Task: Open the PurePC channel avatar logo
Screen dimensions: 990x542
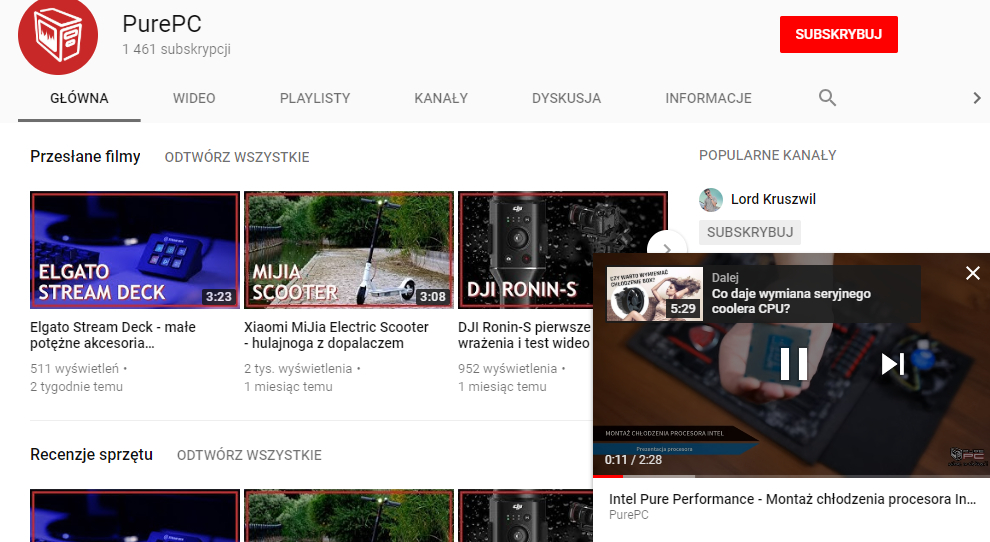Action: pyautogui.click(x=58, y=35)
